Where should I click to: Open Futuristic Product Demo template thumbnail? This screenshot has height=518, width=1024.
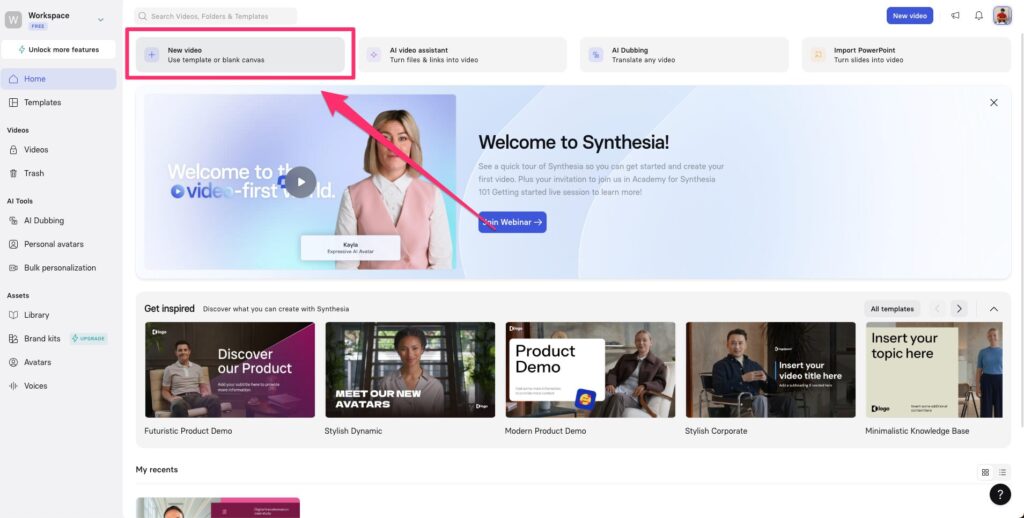pos(230,370)
